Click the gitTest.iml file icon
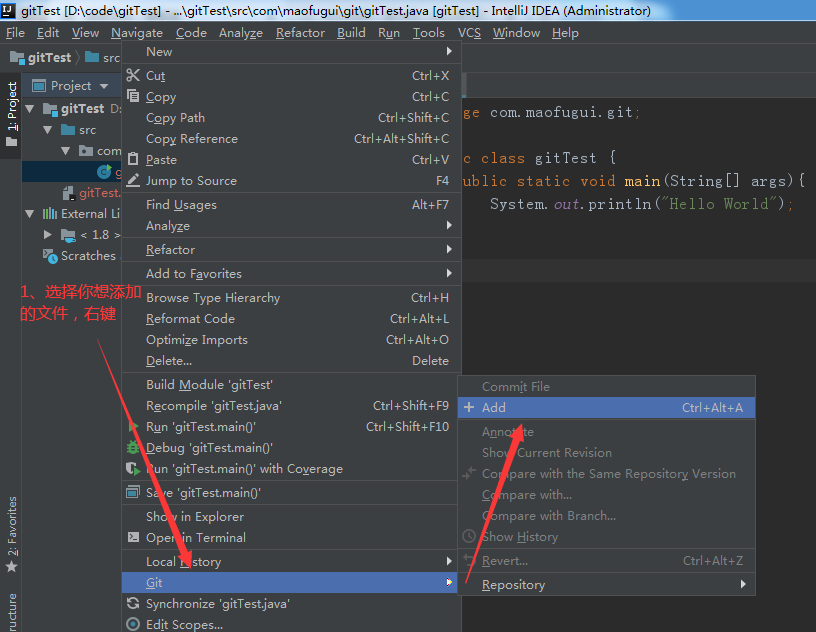 point(68,193)
